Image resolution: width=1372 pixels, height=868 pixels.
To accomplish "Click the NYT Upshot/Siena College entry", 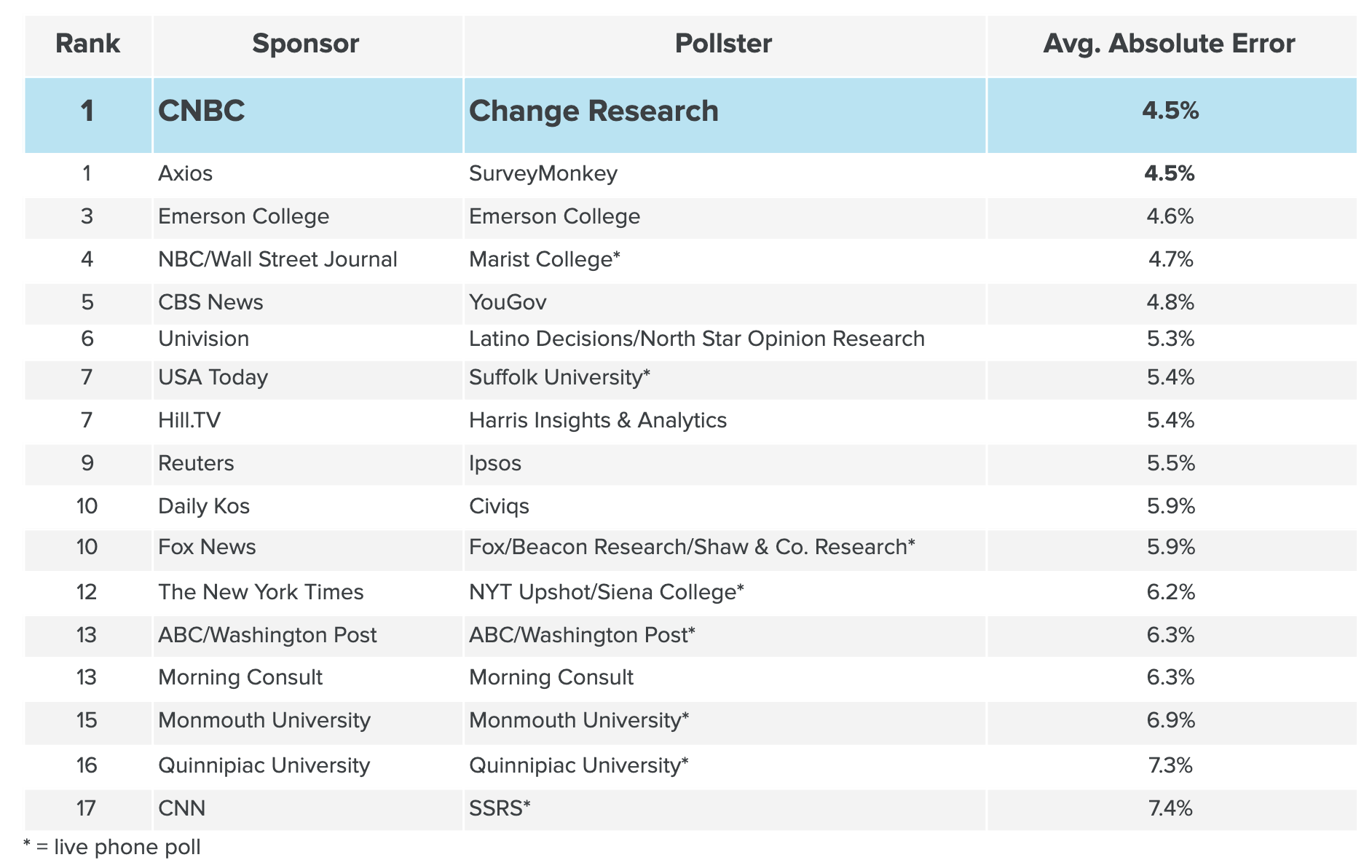I will tap(607, 592).
